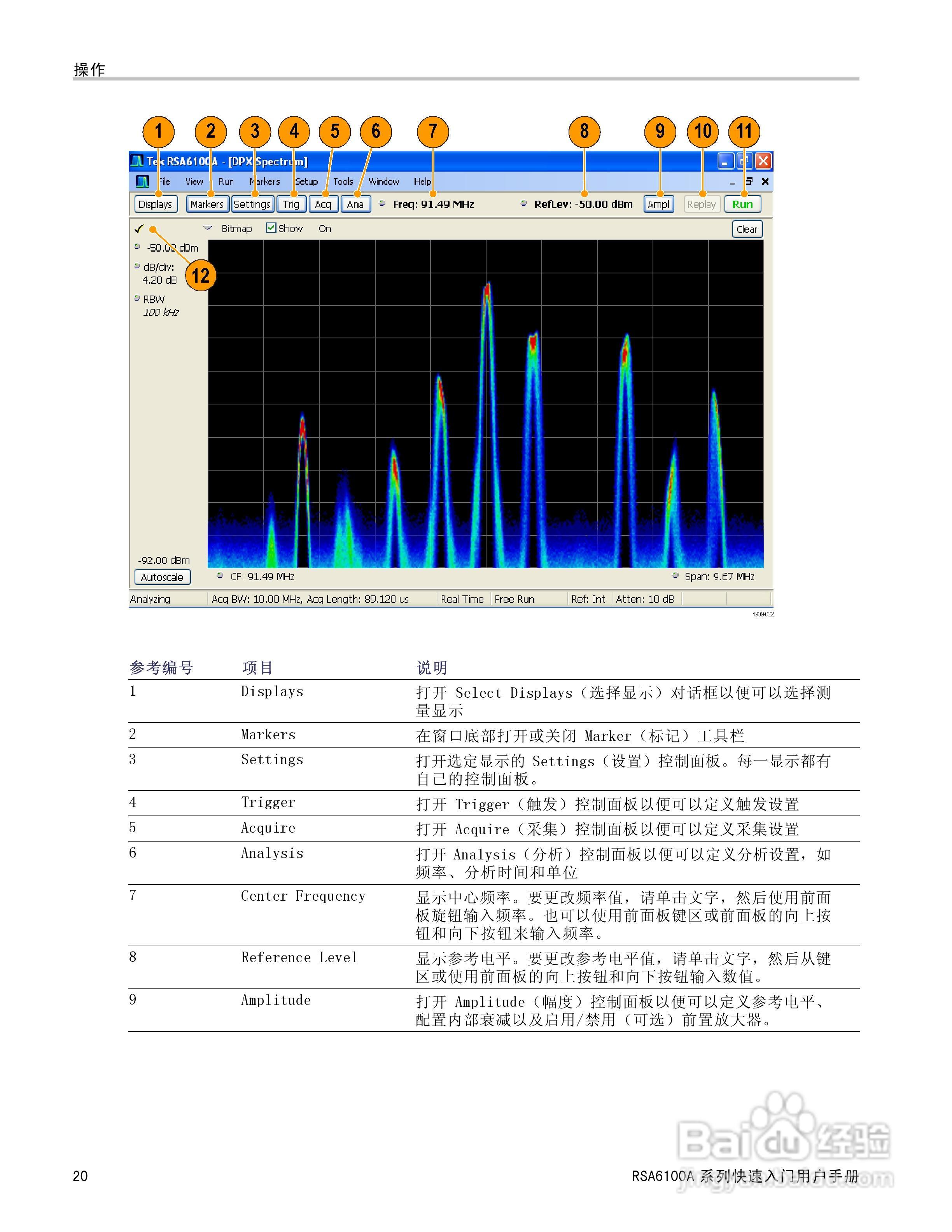Click the checkmark icon above reference level
The width and height of the screenshot is (952, 1232).
pyautogui.click(x=139, y=228)
